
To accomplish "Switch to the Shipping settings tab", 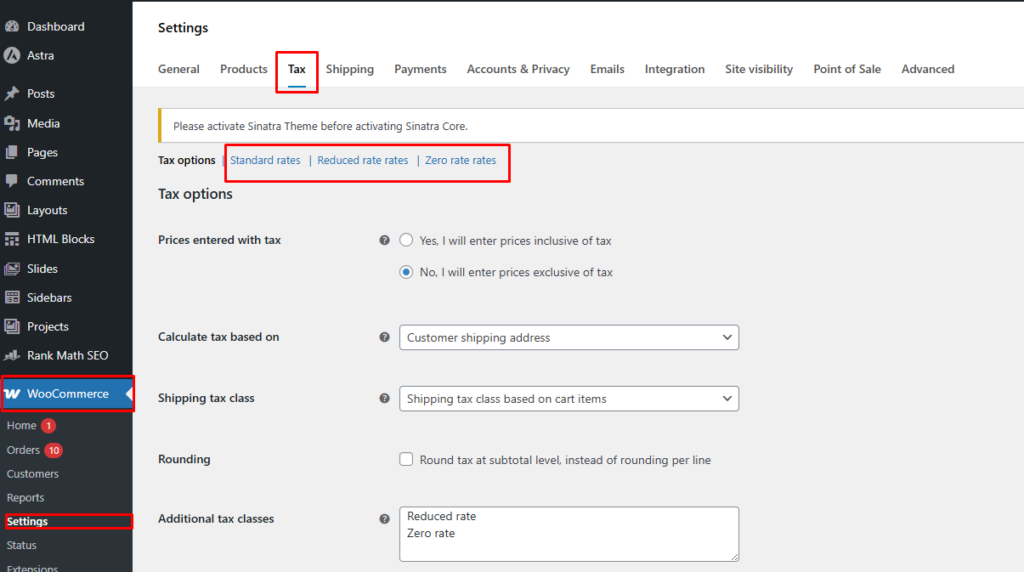I will pyautogui.click(x=349, y=69).
